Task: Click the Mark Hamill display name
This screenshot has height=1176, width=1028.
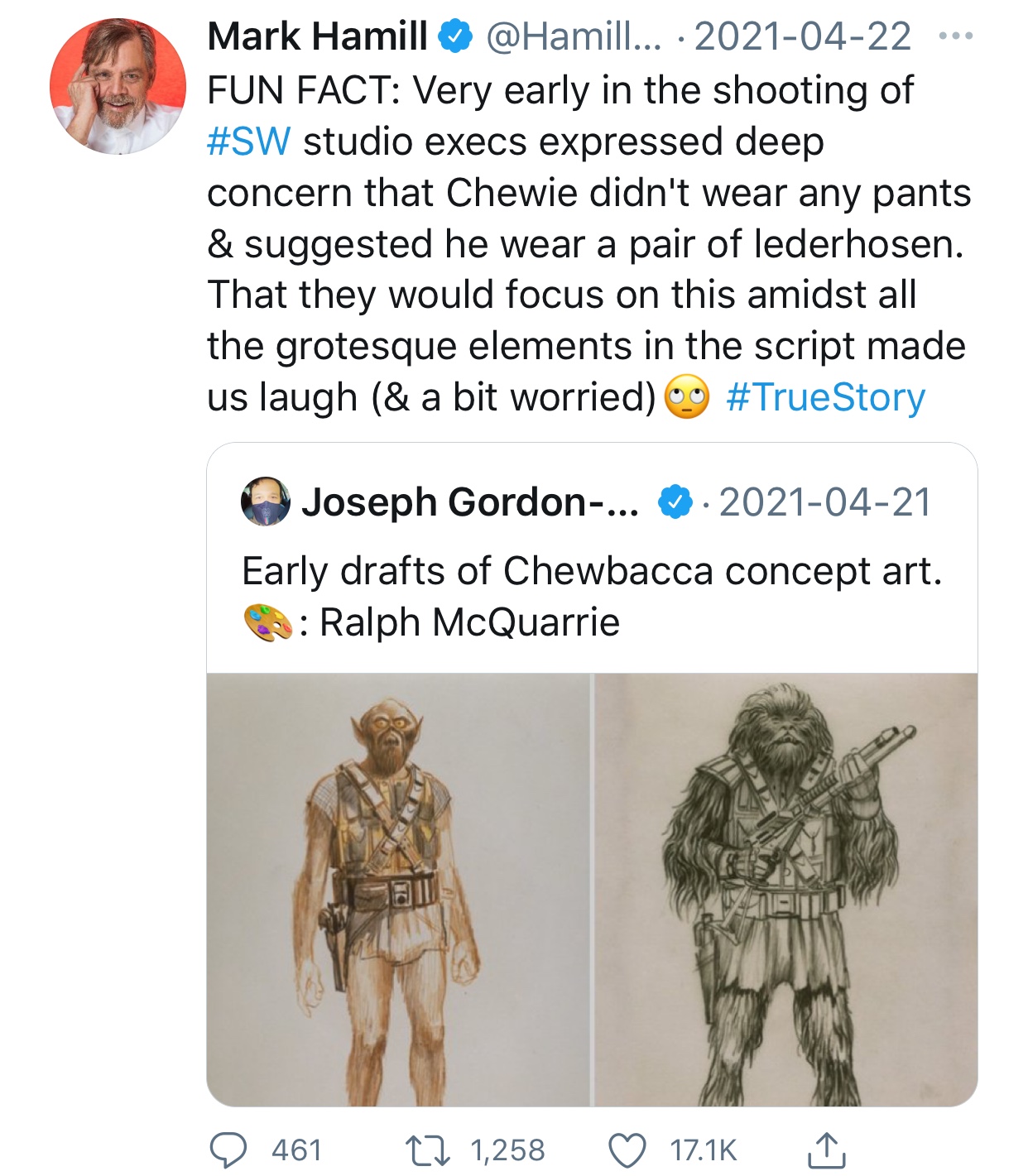Action: [317, 36]
